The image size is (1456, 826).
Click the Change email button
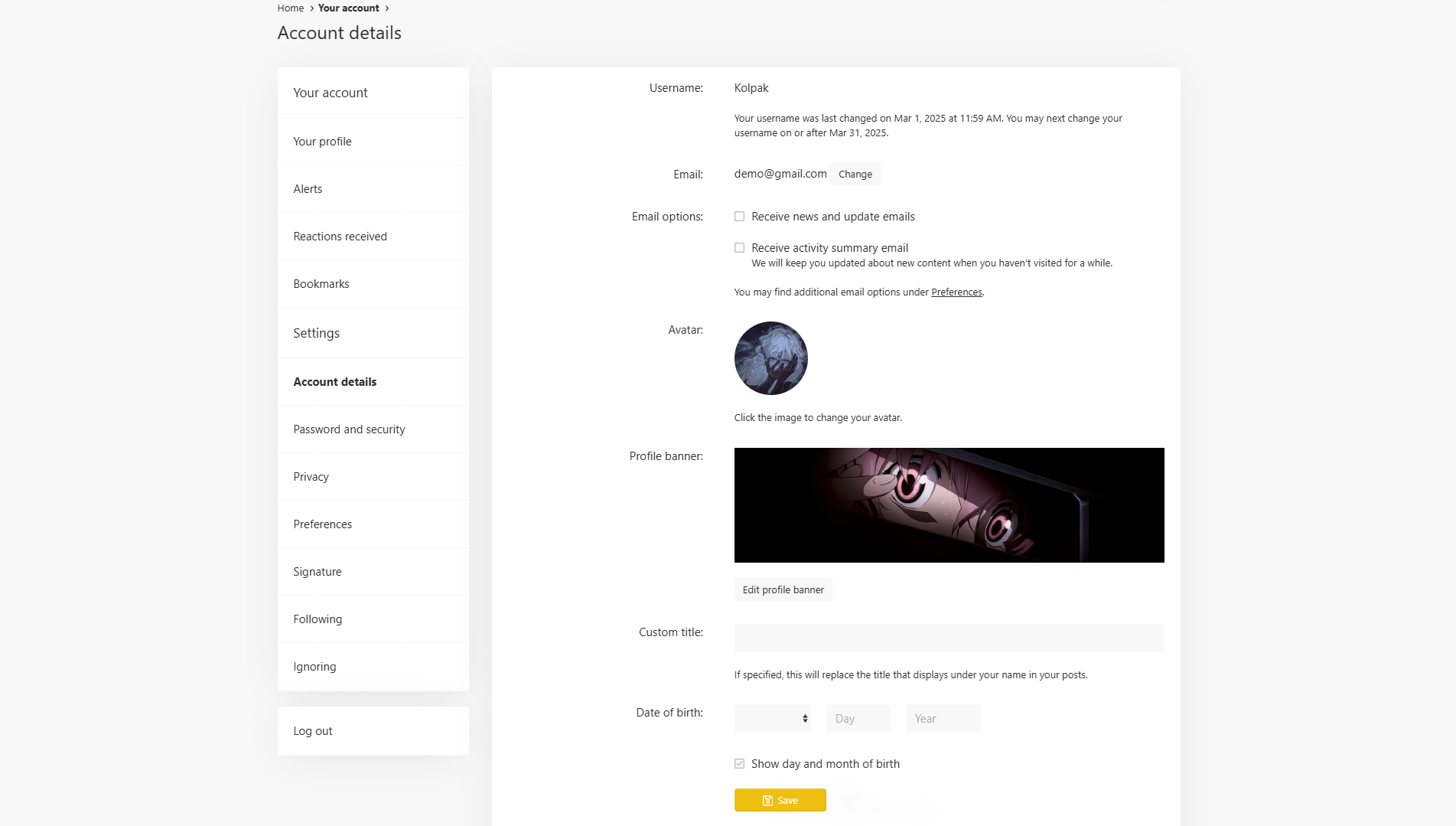[x=855, y=175]
